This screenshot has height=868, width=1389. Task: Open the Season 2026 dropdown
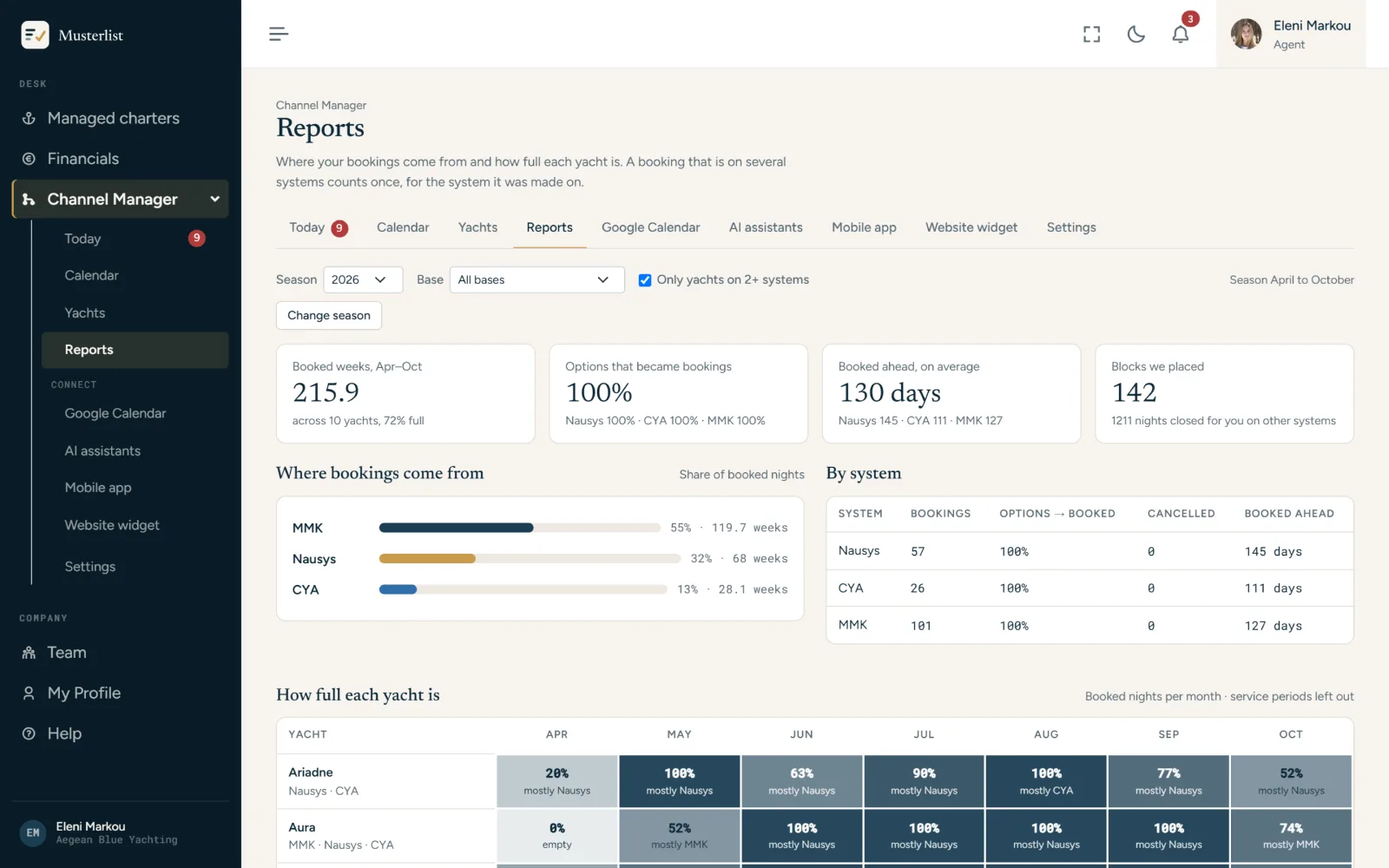363,279
